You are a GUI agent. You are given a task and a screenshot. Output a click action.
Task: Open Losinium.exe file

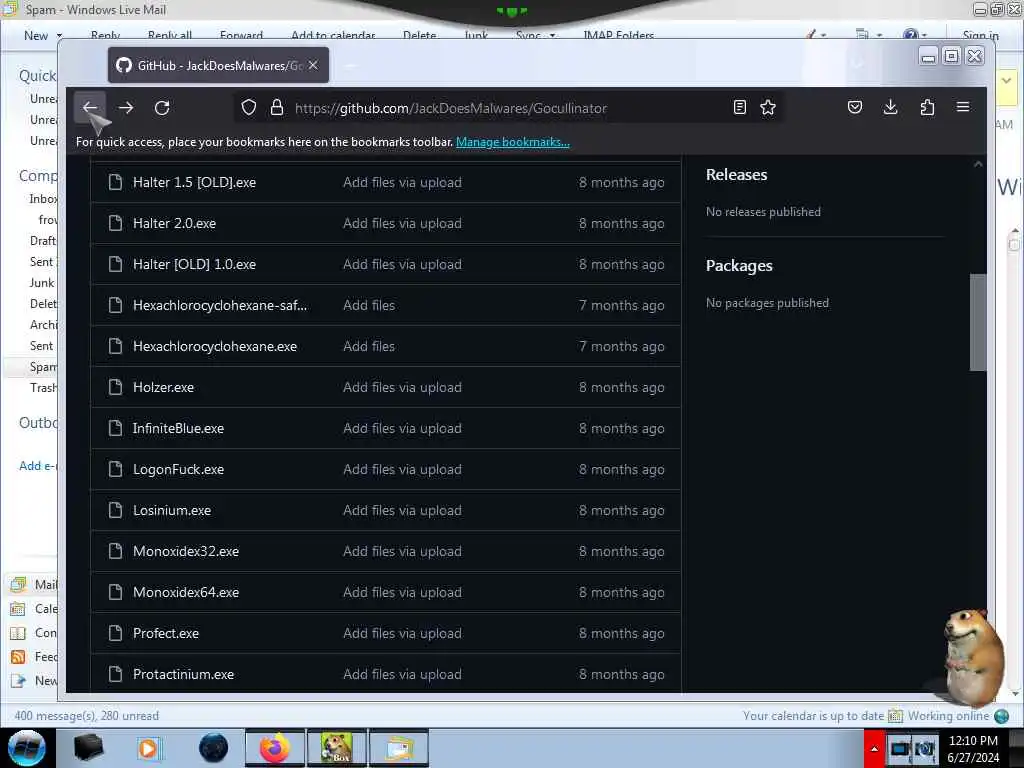[x=172, y=511]
